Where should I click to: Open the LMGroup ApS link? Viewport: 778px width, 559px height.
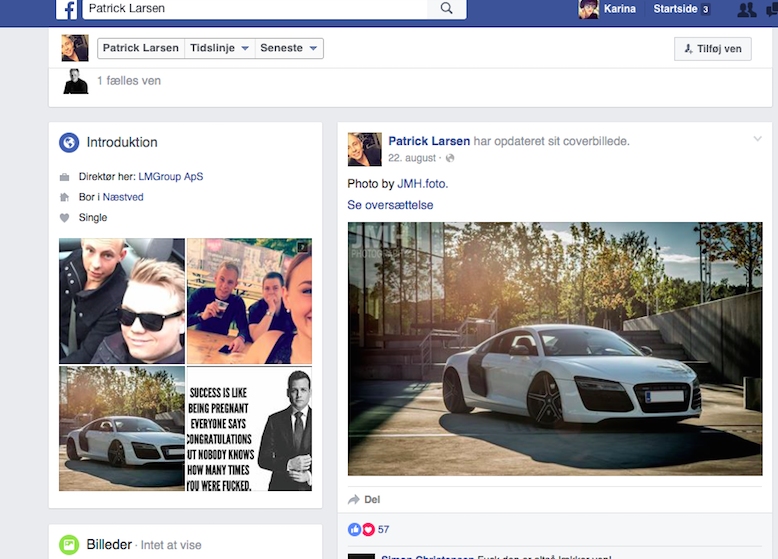[x=171, y=177]
